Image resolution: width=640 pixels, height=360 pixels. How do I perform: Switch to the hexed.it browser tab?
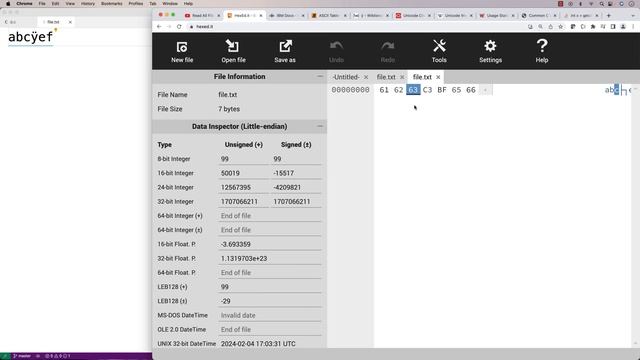pos(243,16)
